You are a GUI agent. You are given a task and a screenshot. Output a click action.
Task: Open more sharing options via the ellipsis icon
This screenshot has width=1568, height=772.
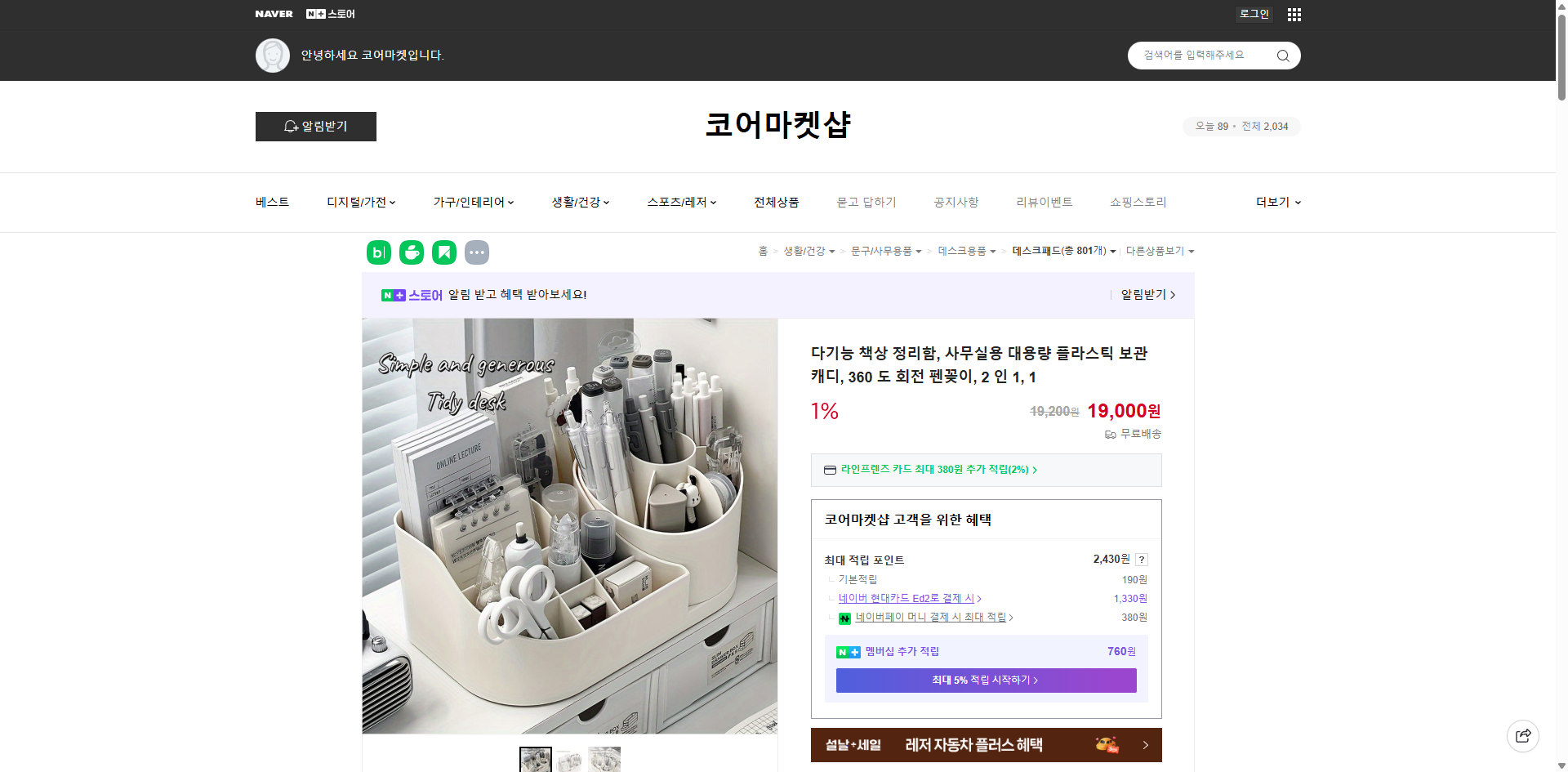tap(477, 252)
